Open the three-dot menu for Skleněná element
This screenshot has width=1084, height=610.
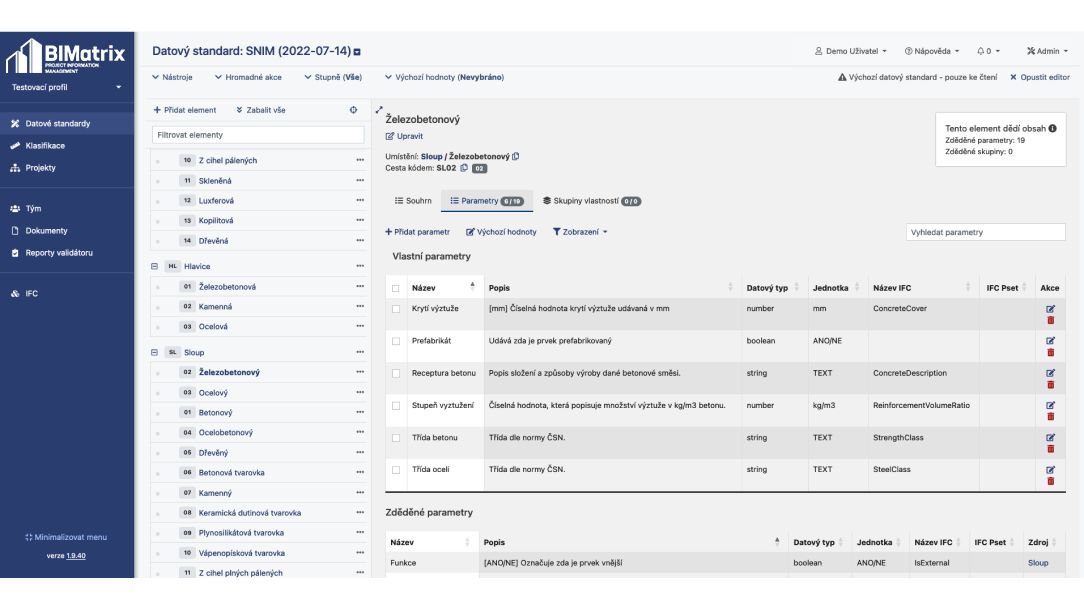coord(360,180)
